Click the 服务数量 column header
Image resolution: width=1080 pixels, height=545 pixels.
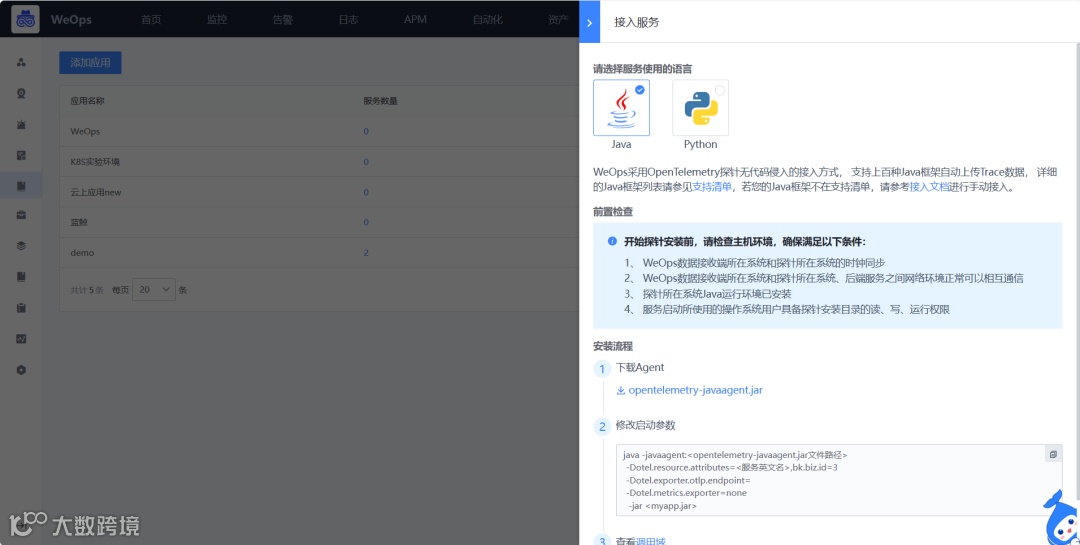[x=381, y=101]
